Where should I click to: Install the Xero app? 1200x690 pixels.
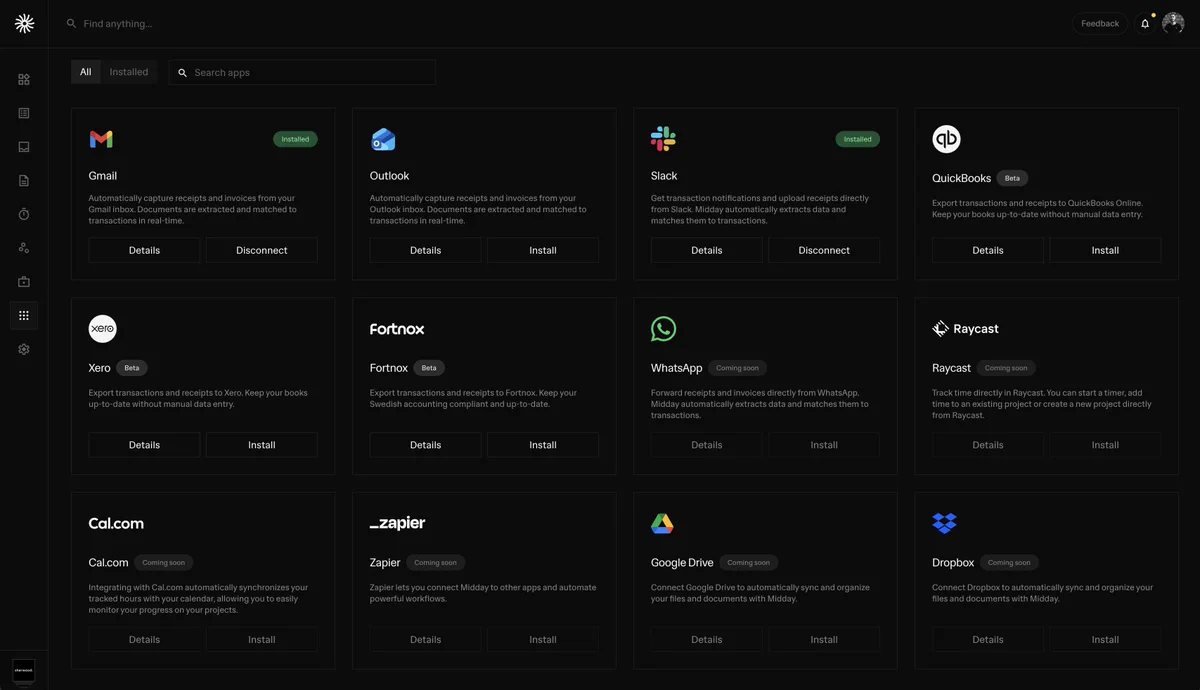262,445
